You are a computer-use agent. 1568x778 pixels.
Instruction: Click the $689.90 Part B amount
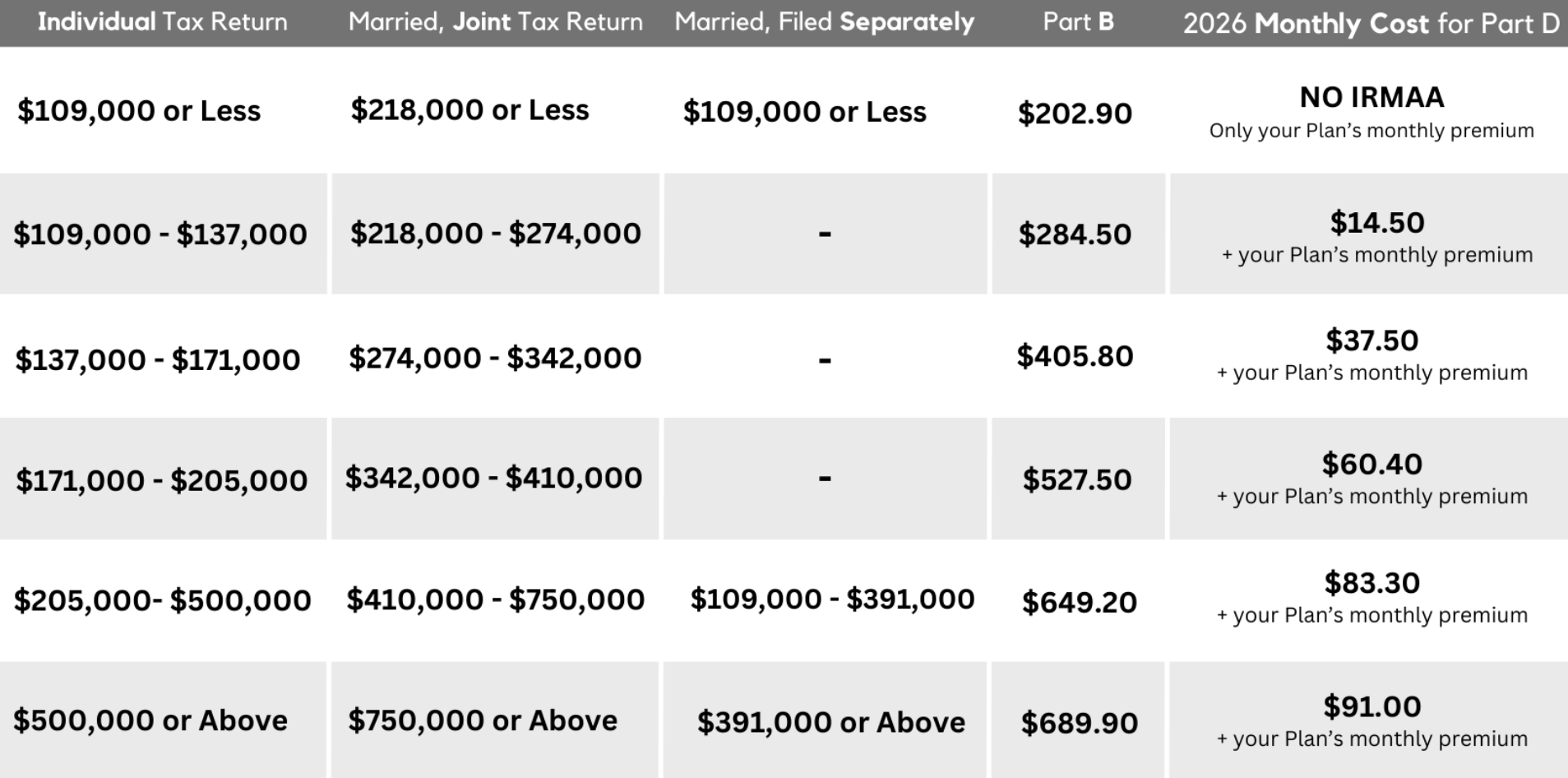coord(1079,724)
